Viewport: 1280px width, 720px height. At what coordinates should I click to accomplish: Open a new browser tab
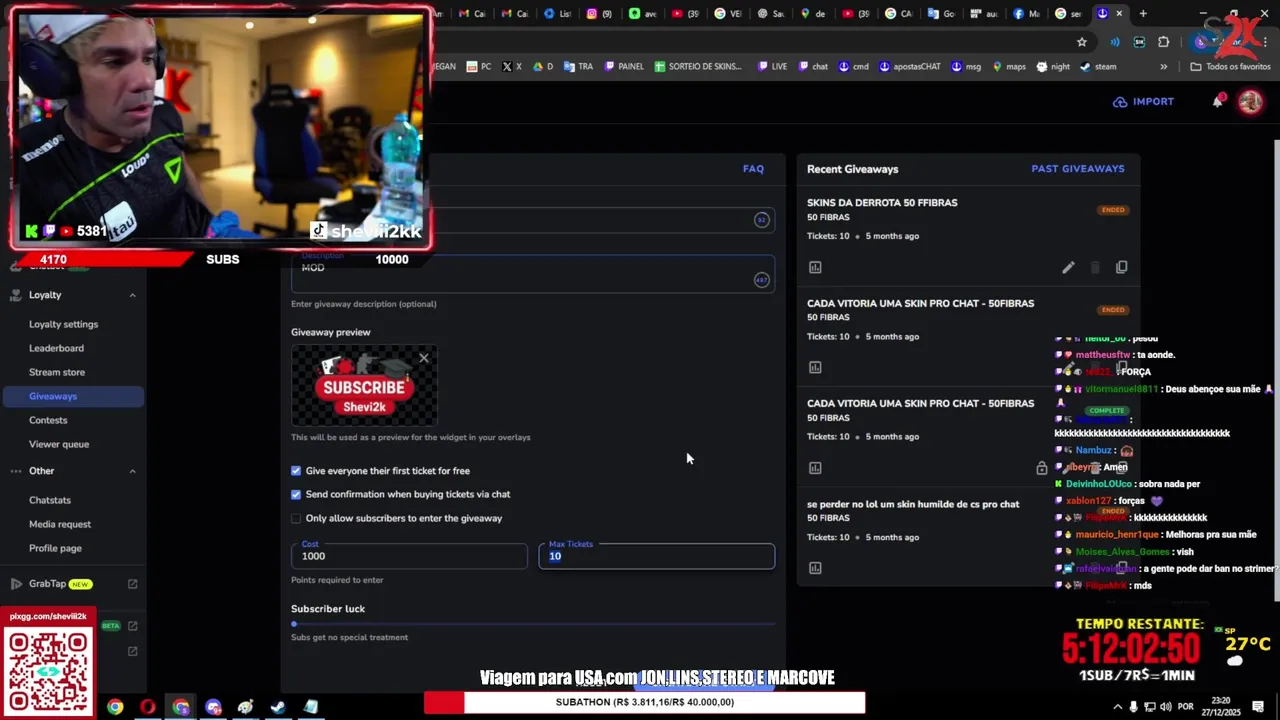point(1143,14)
